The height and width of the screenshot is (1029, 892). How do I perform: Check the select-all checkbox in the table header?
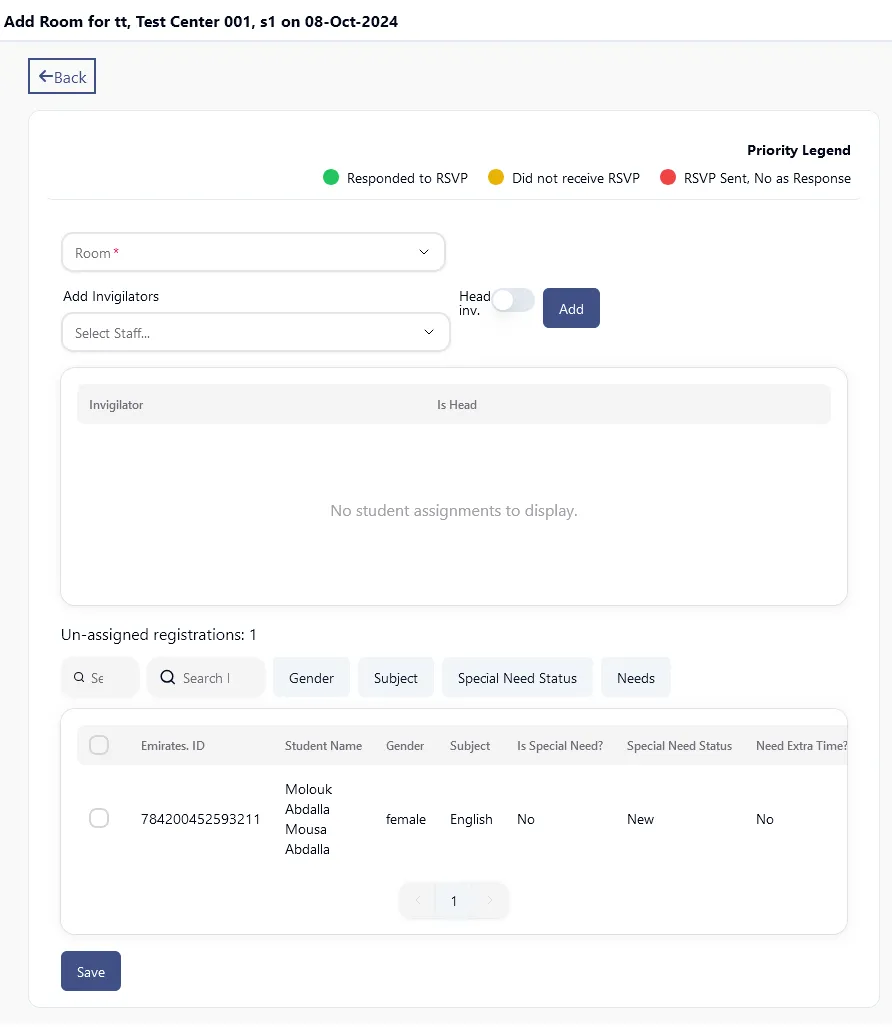99,745
